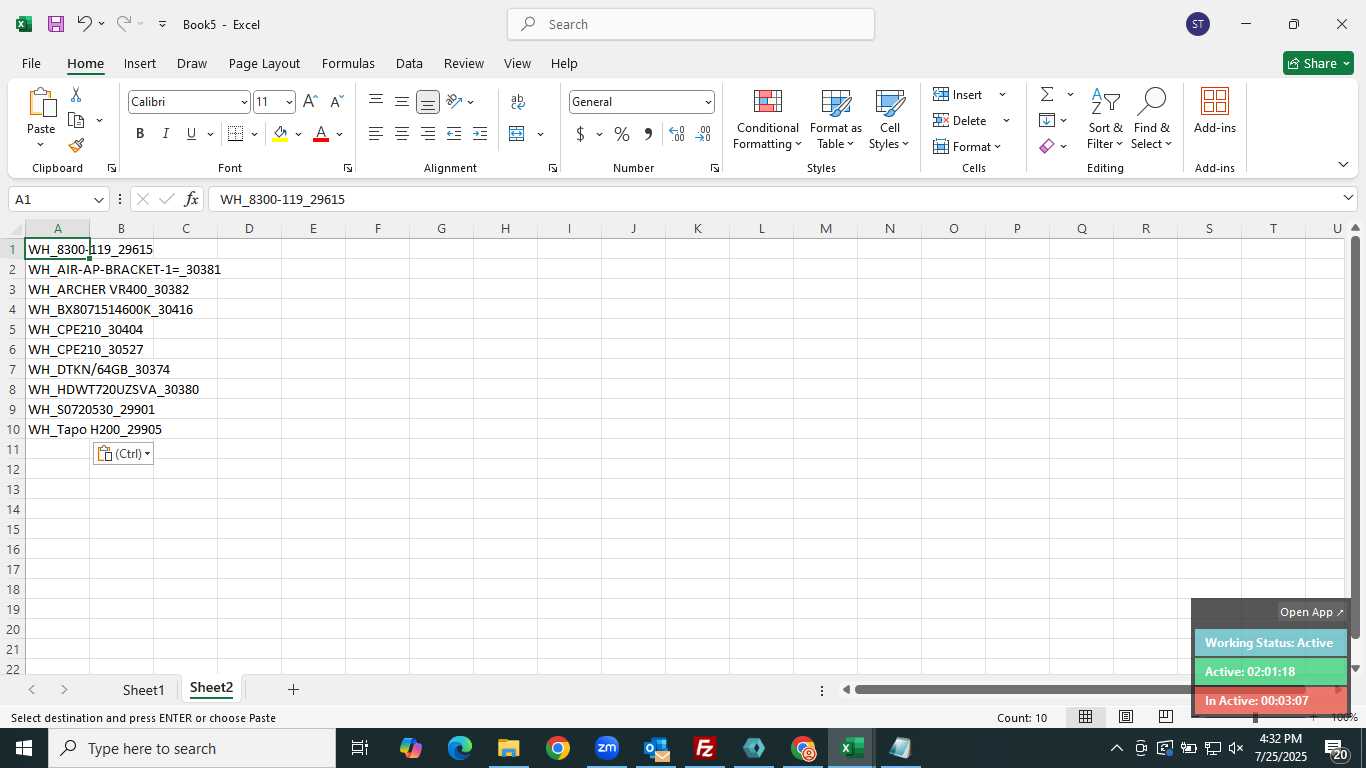Open FileZilla from the taskbar

[705, 748]
